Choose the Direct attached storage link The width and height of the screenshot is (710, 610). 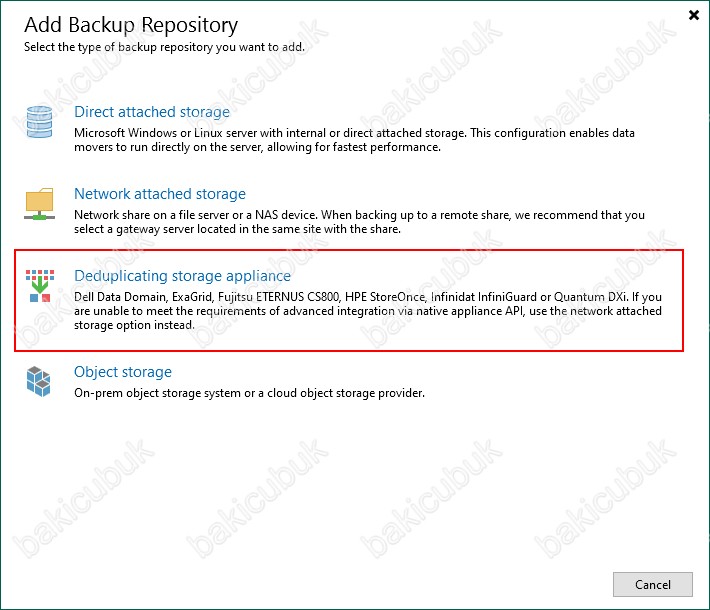pyautogui.click(x=152, y=112)
